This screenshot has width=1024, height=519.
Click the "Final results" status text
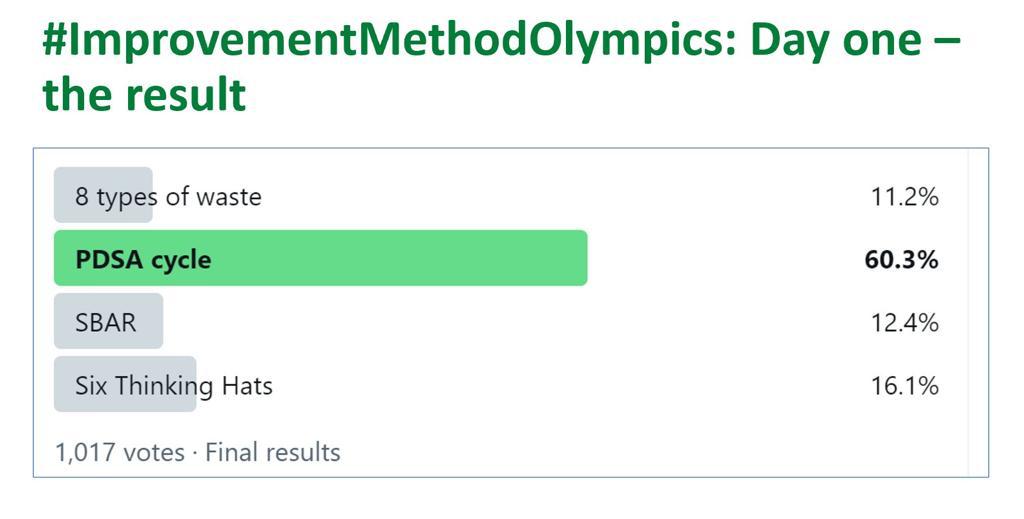[273, 452]
